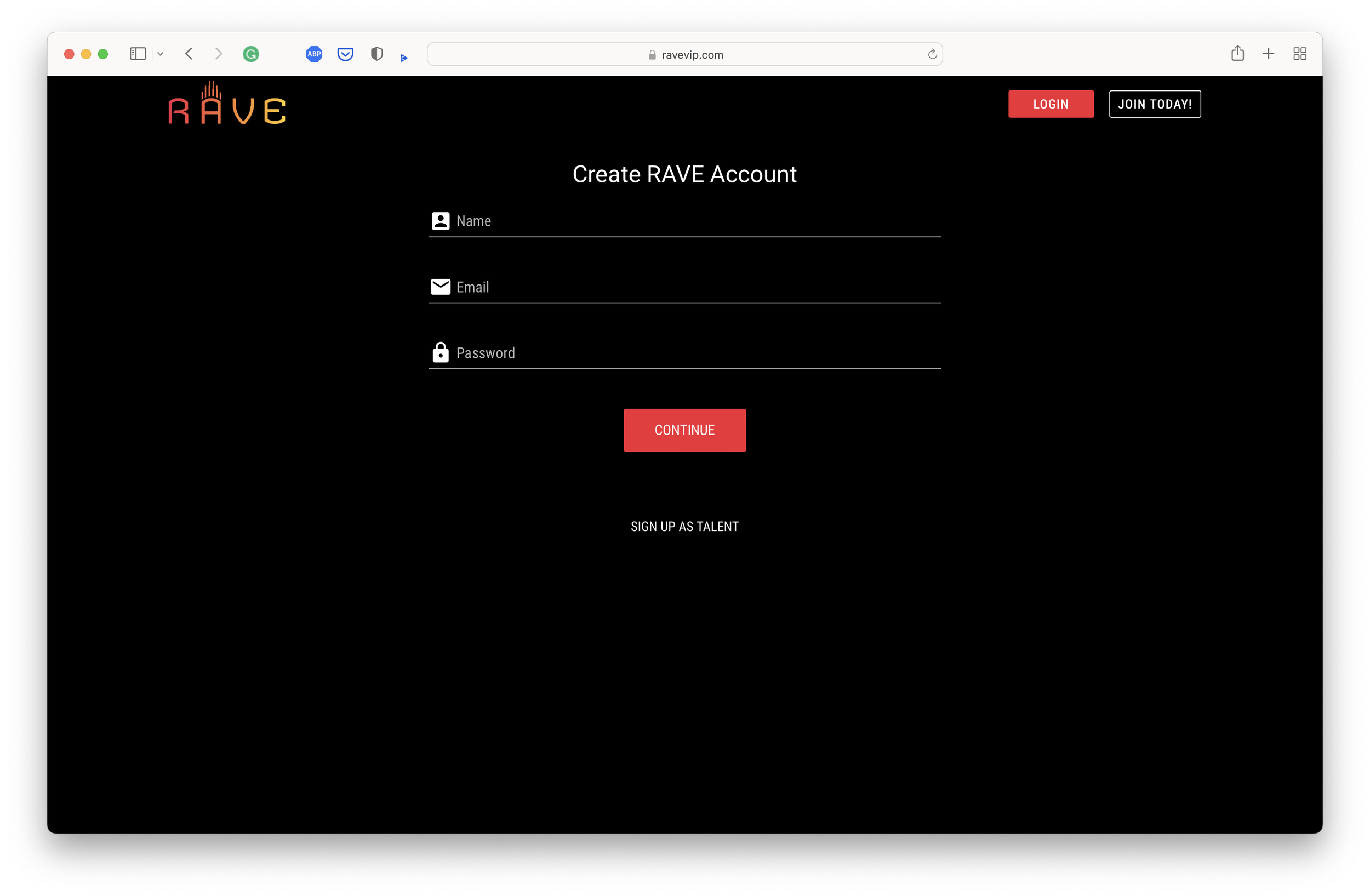Open the SIGN UP AS TALENT link
1370x896 pixels.
(x=684, y=527)
